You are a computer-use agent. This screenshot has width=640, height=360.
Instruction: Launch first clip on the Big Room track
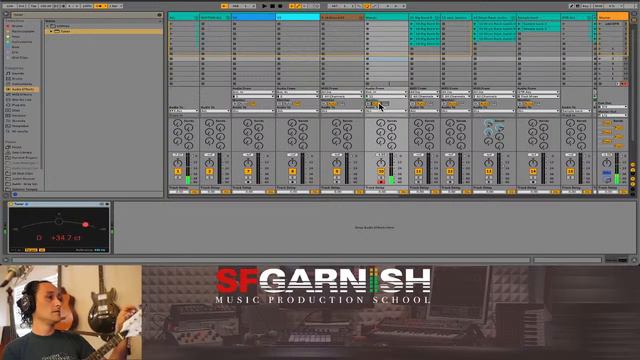[x=411, y=24]
